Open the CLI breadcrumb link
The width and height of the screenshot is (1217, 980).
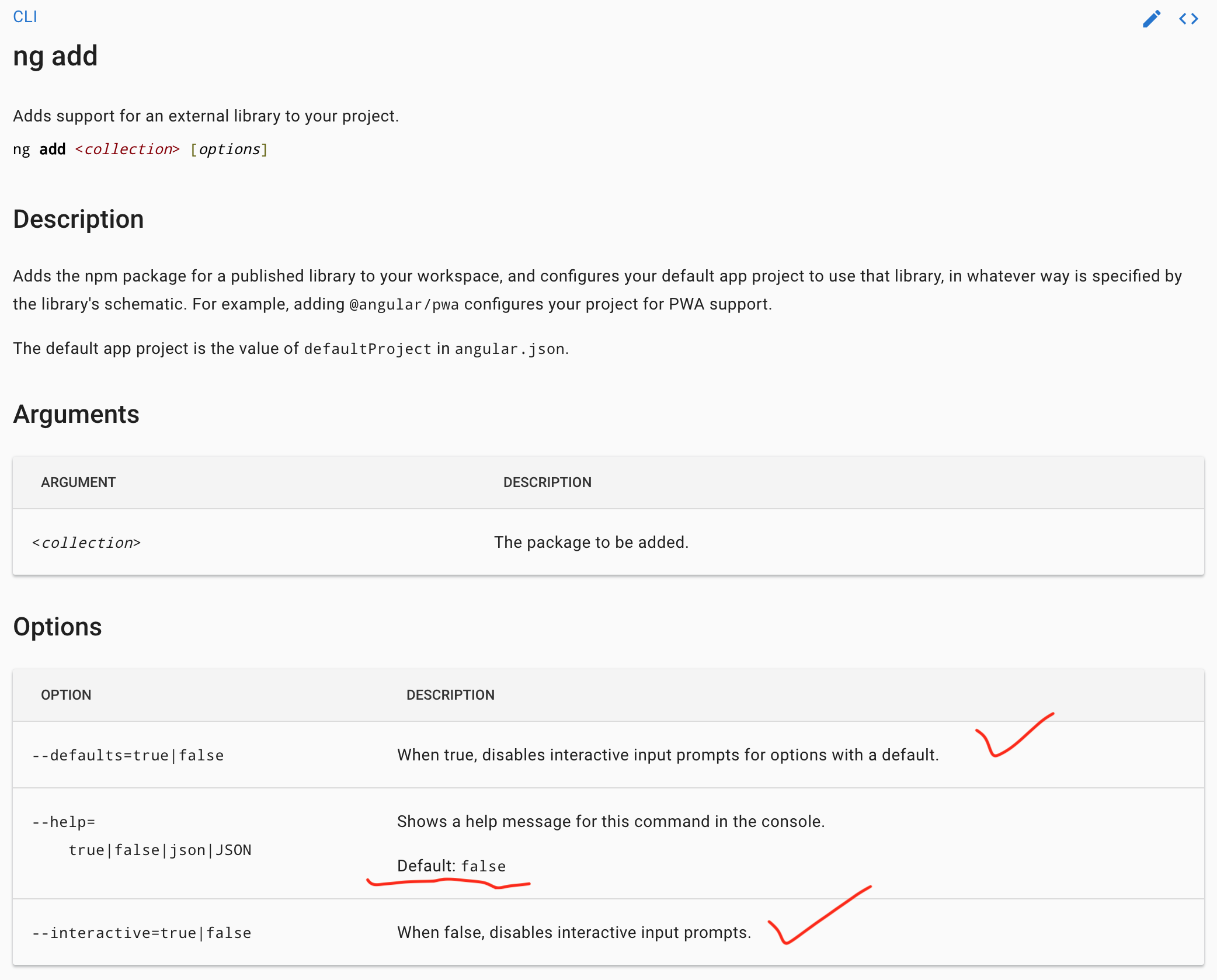point(25,16)
